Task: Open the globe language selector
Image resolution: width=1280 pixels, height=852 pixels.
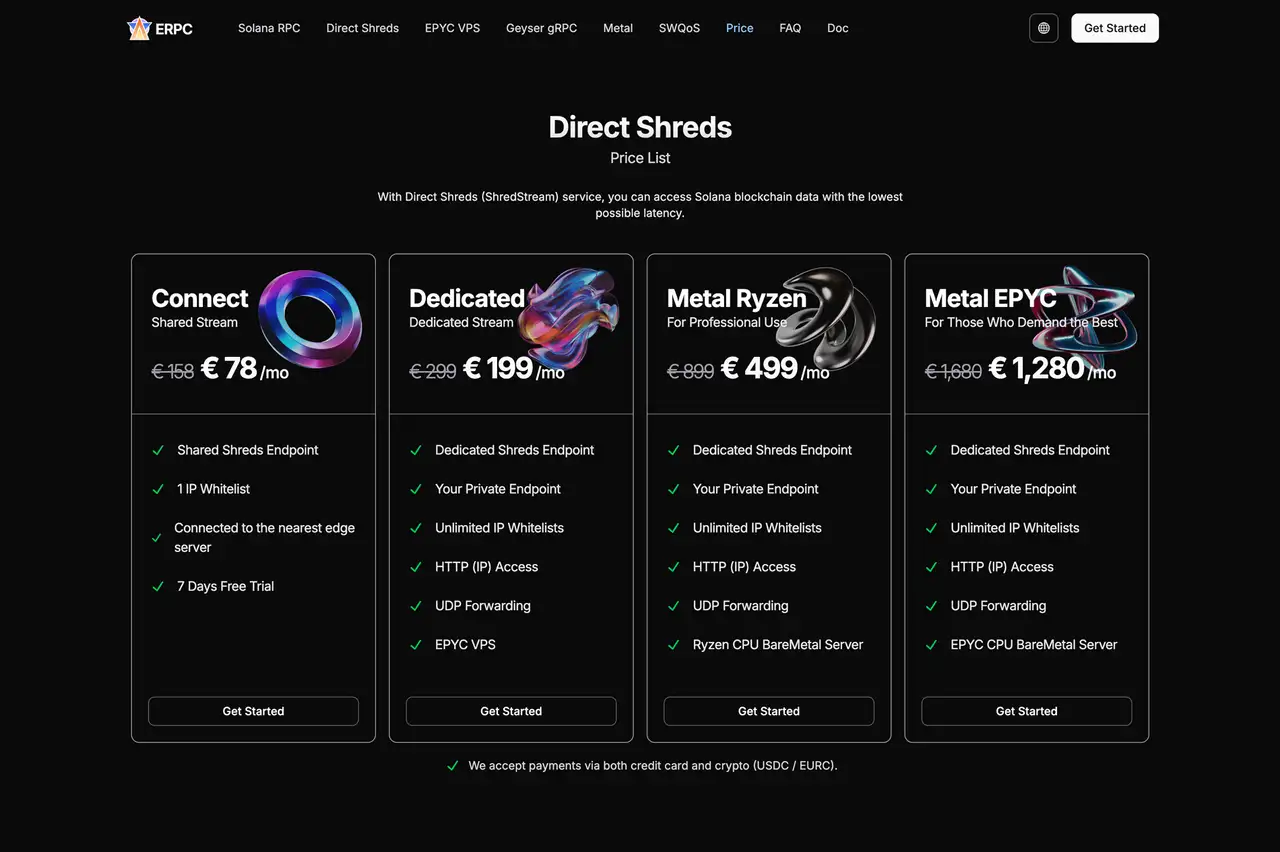Action: [1043, 28]
